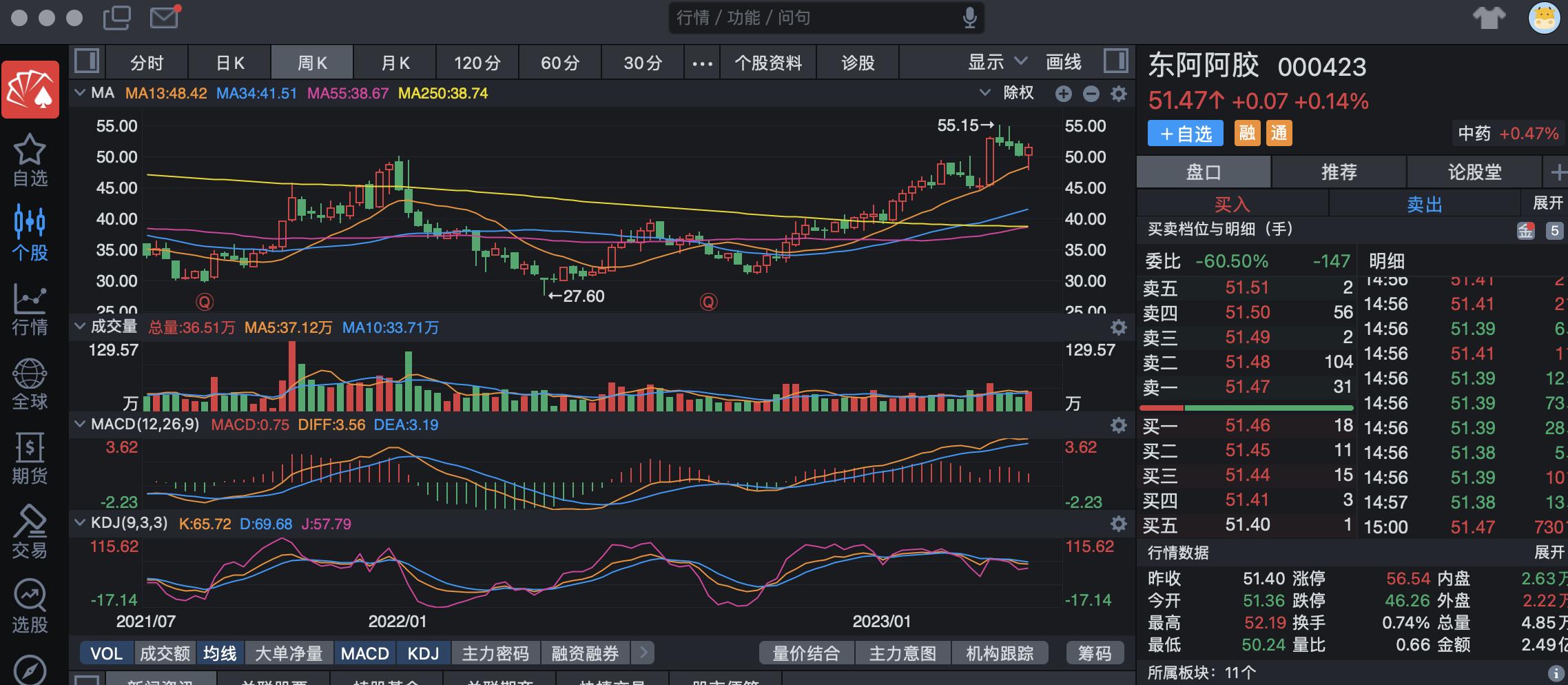The width and height of the screenshot is (1568, 685).
Task: Switch to the 日K daily chart tab
Action: tap(229, 62)
